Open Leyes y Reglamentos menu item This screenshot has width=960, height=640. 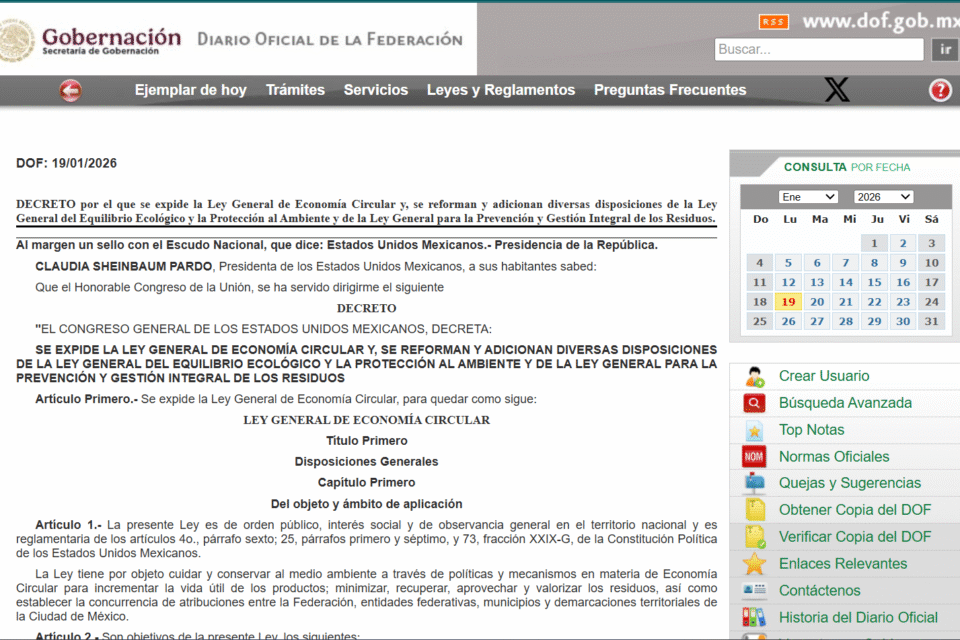coord(500,90)
